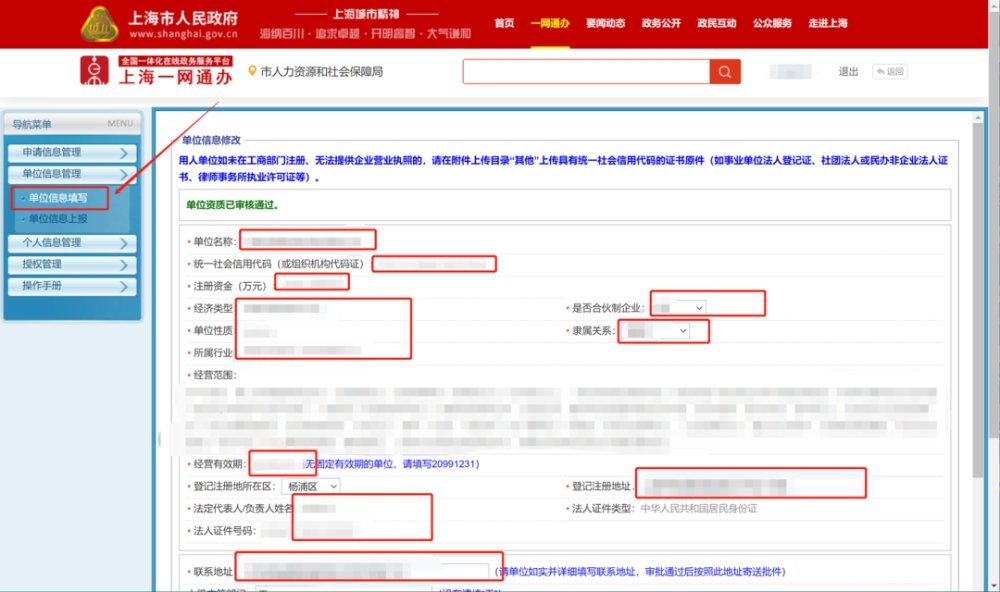This screenshot has height=592, width=1000.
Task: Click the 上海一网通办 red logo icon
Action: point(94,70)
